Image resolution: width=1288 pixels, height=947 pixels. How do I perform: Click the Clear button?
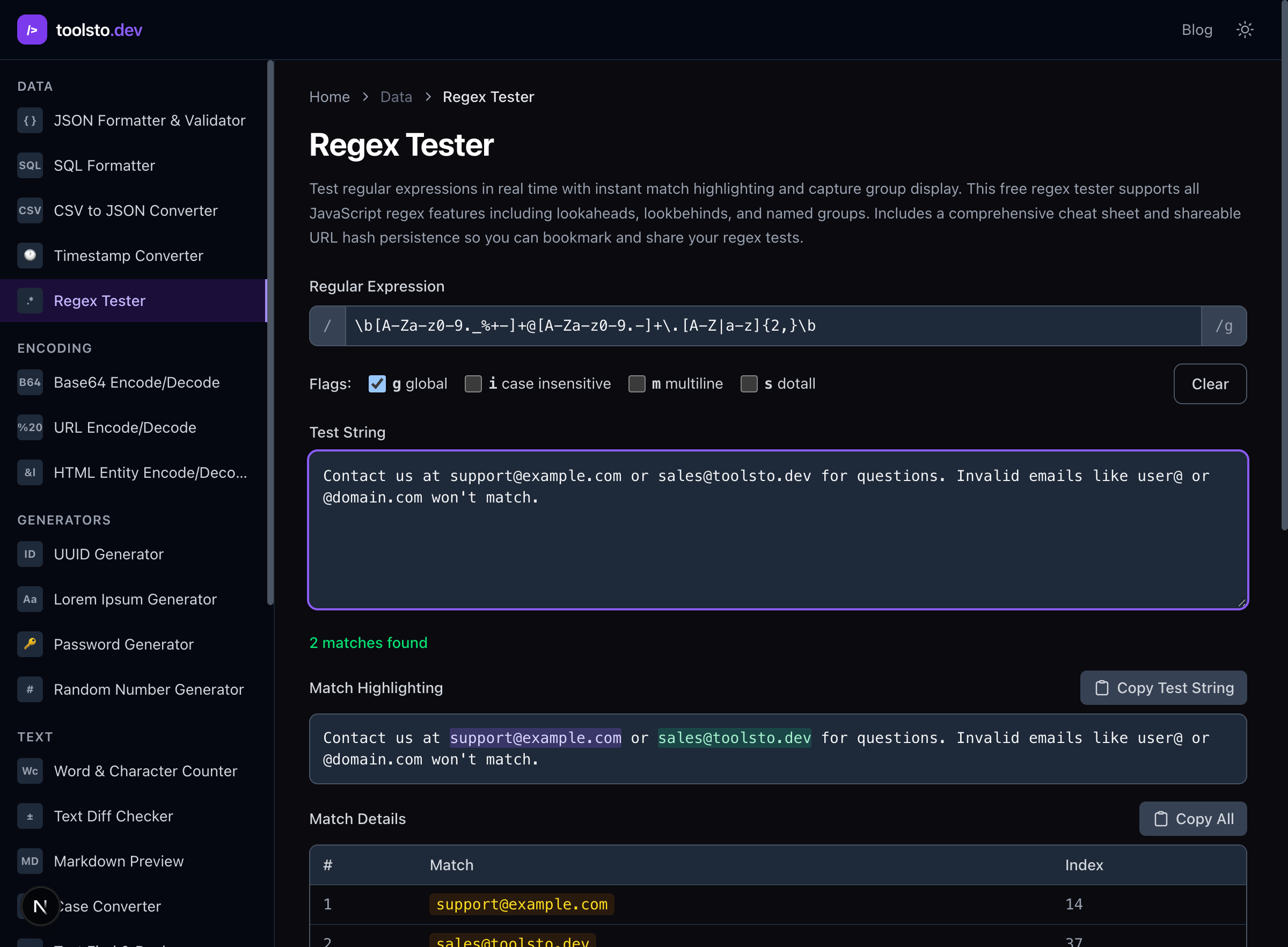coord(1210,383)
